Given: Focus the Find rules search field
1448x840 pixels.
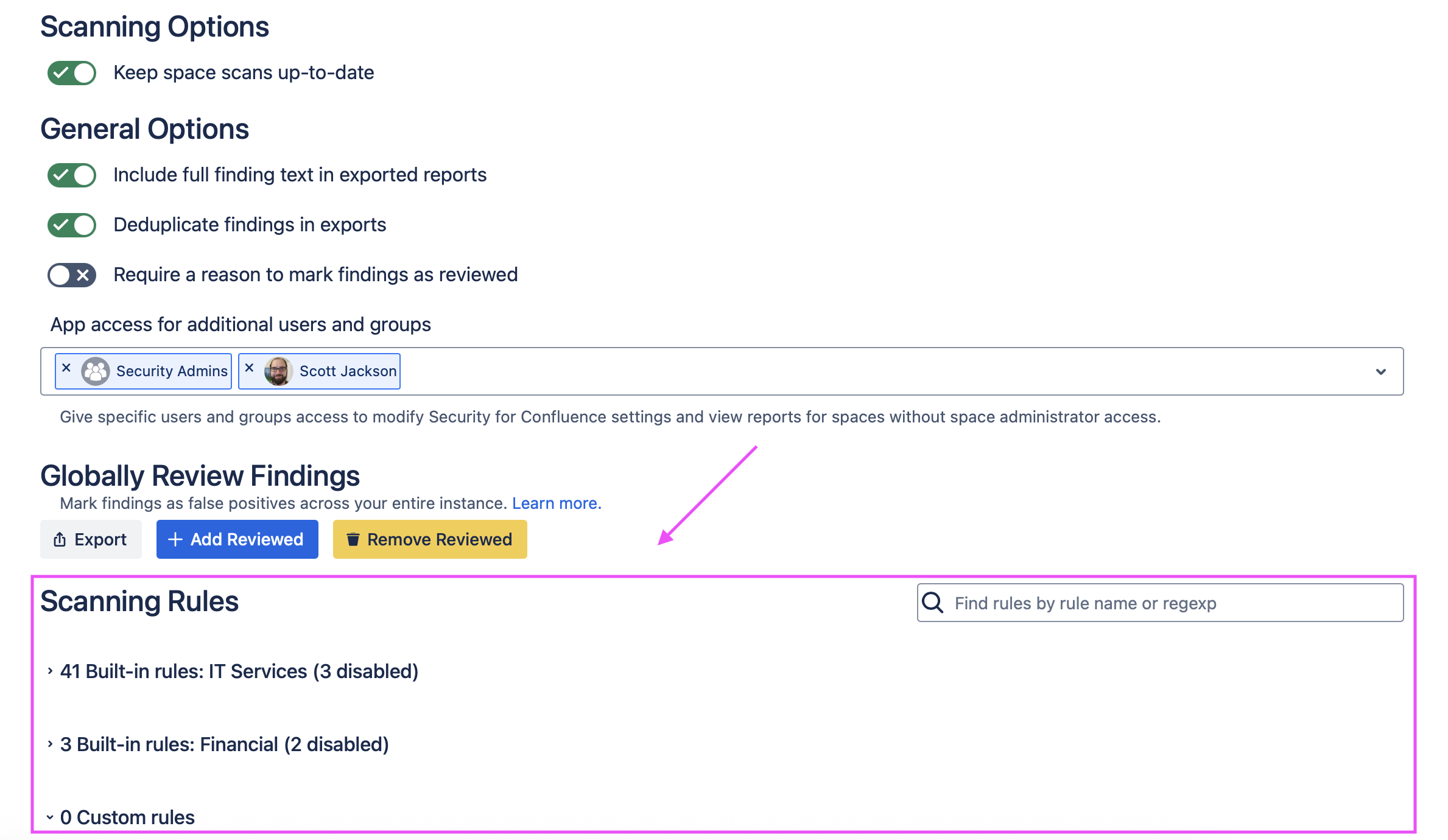Looking at the screenshot, I should [1175, 603].
